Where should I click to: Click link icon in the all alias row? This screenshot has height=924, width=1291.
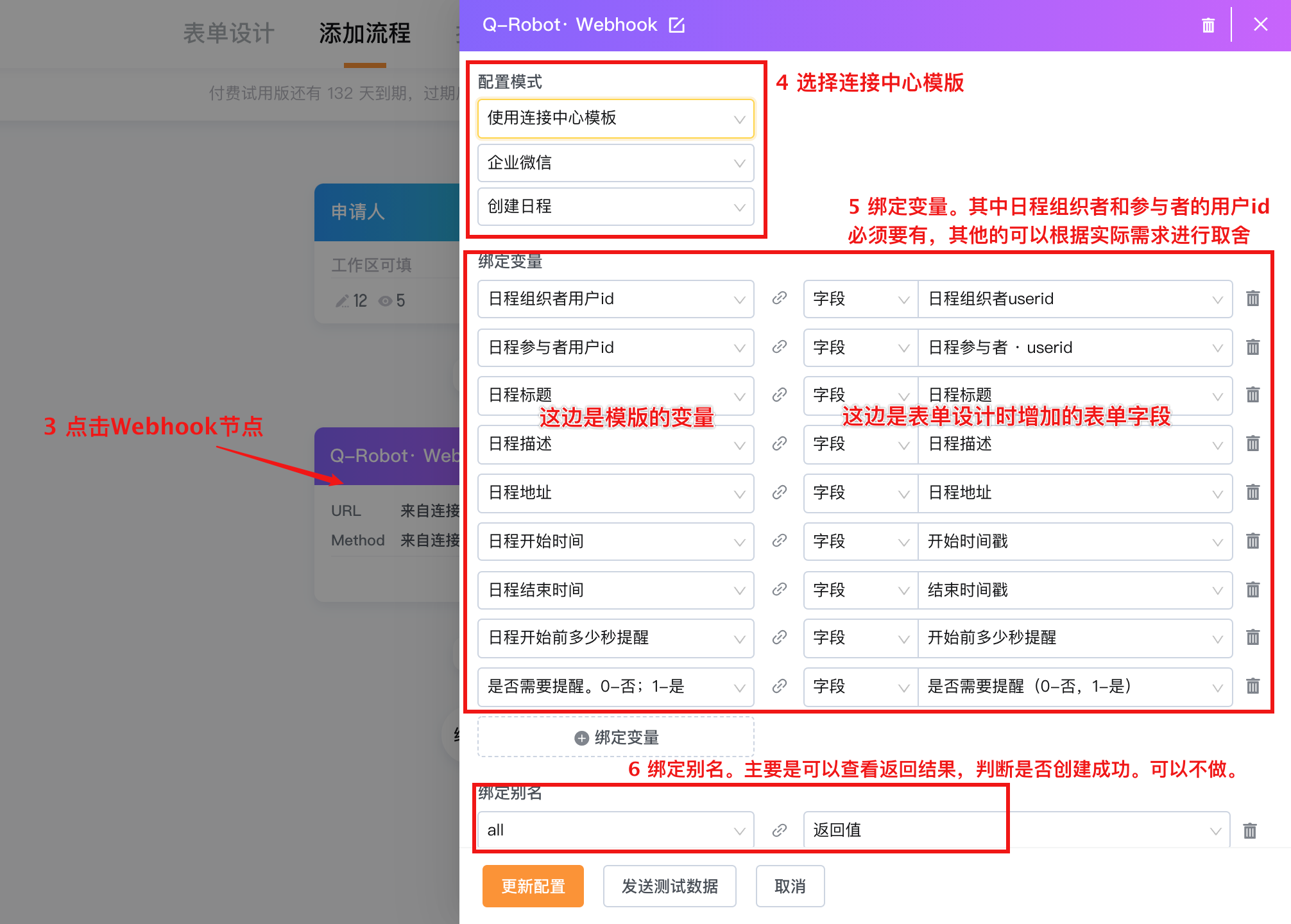coord(779,830)
